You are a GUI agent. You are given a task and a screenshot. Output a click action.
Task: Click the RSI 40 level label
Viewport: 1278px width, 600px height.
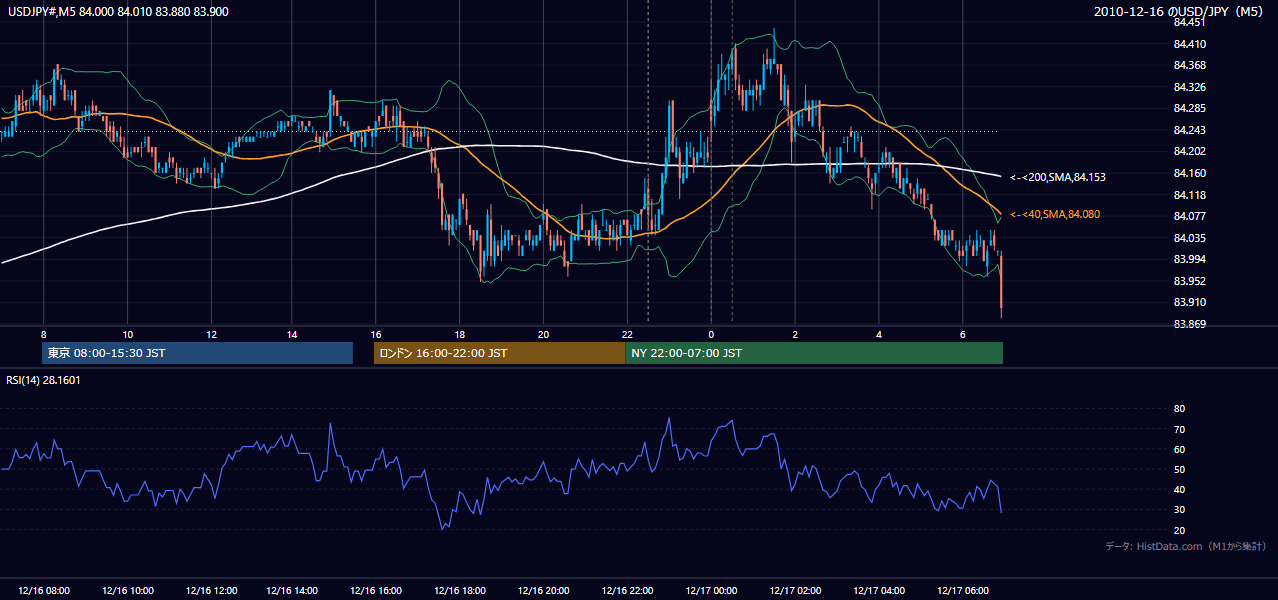coord(1179,489)
